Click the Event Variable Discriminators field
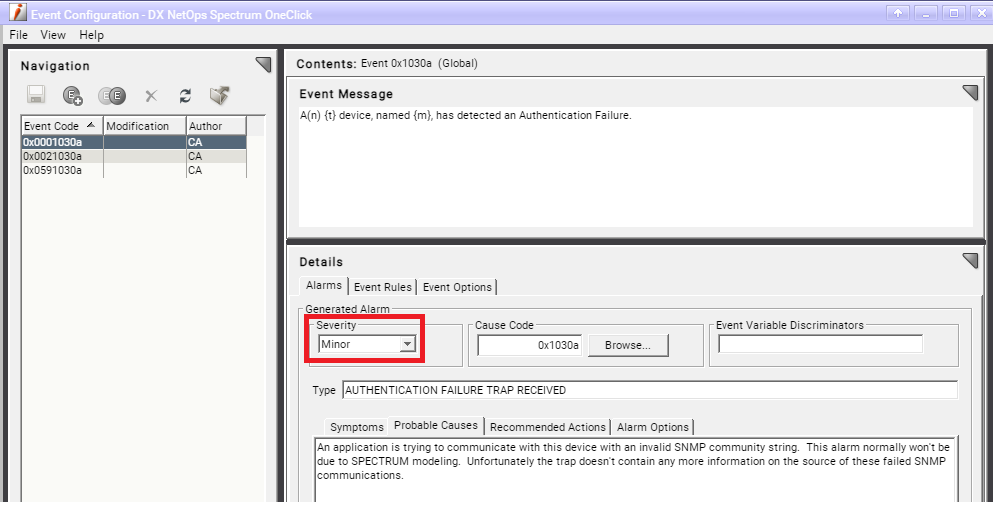Screen dimensions: 999x506 [x=821, y=344]
